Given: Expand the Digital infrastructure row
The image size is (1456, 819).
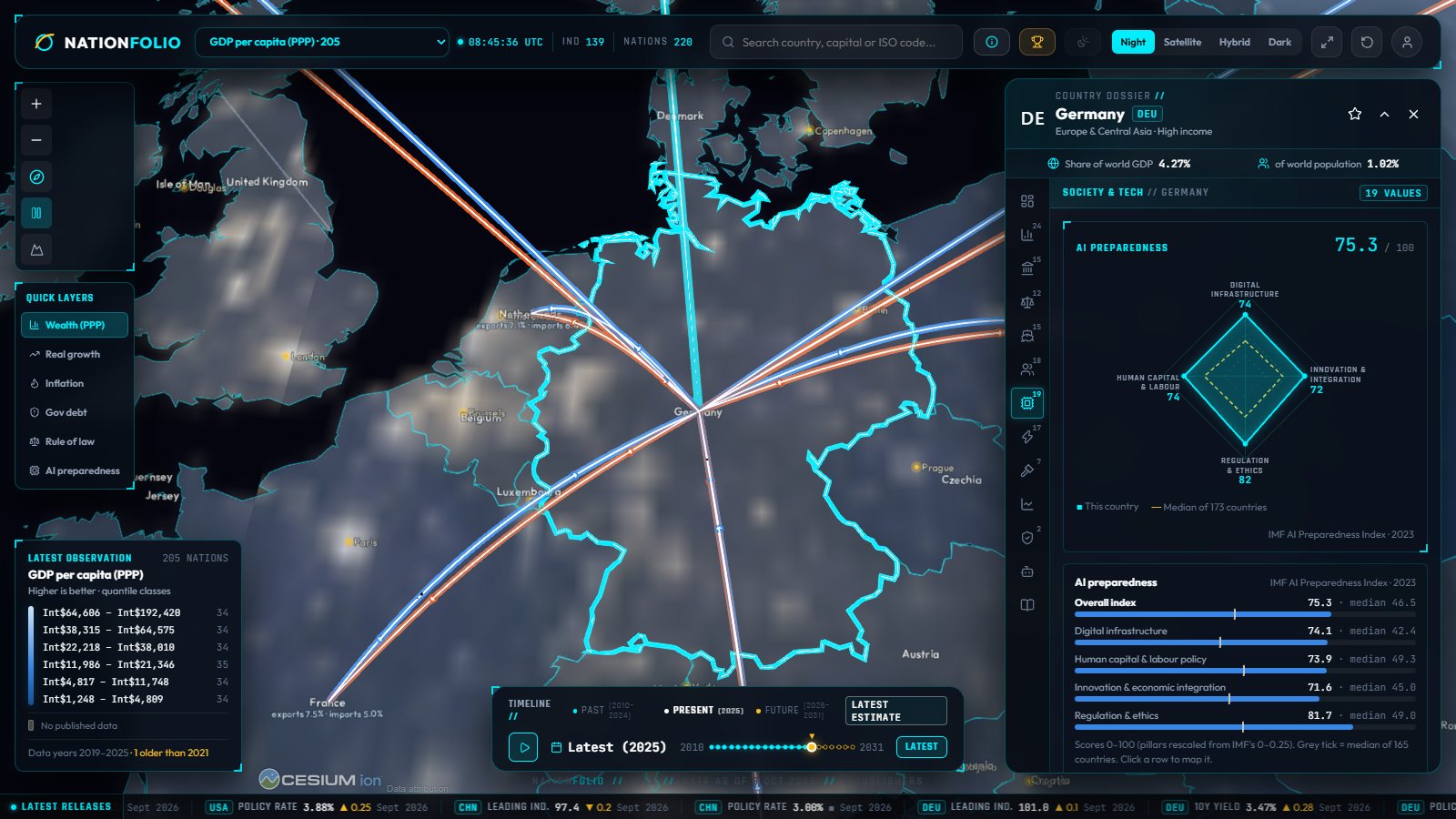Looking at the screenshot, I should (1245, 635).
